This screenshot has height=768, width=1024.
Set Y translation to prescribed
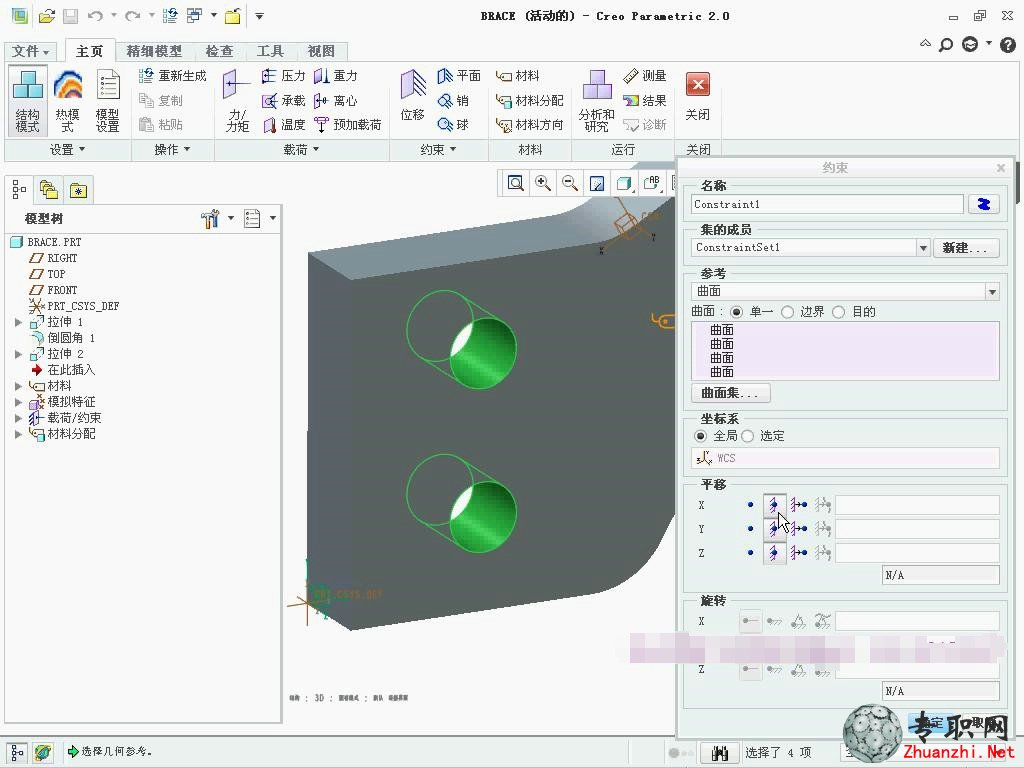(799, 529)
